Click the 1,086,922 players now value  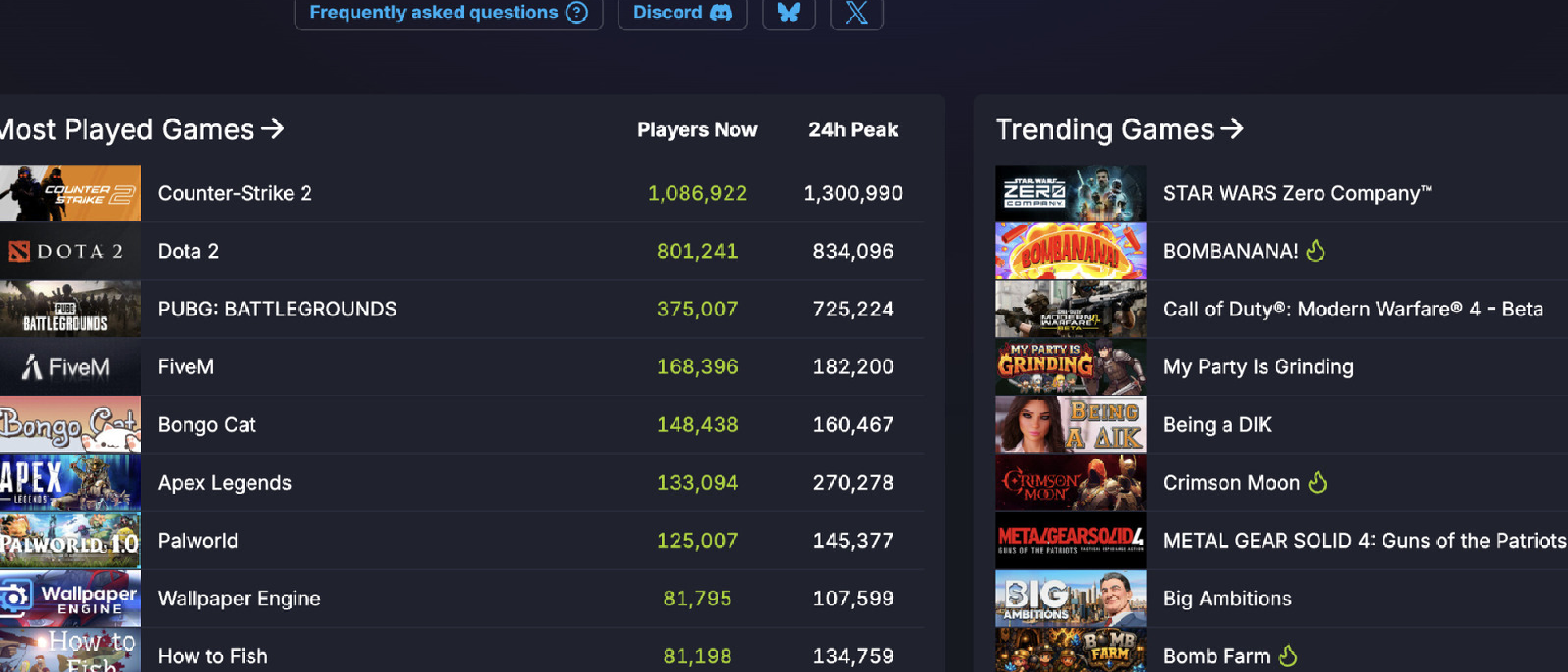coord(697,193)
